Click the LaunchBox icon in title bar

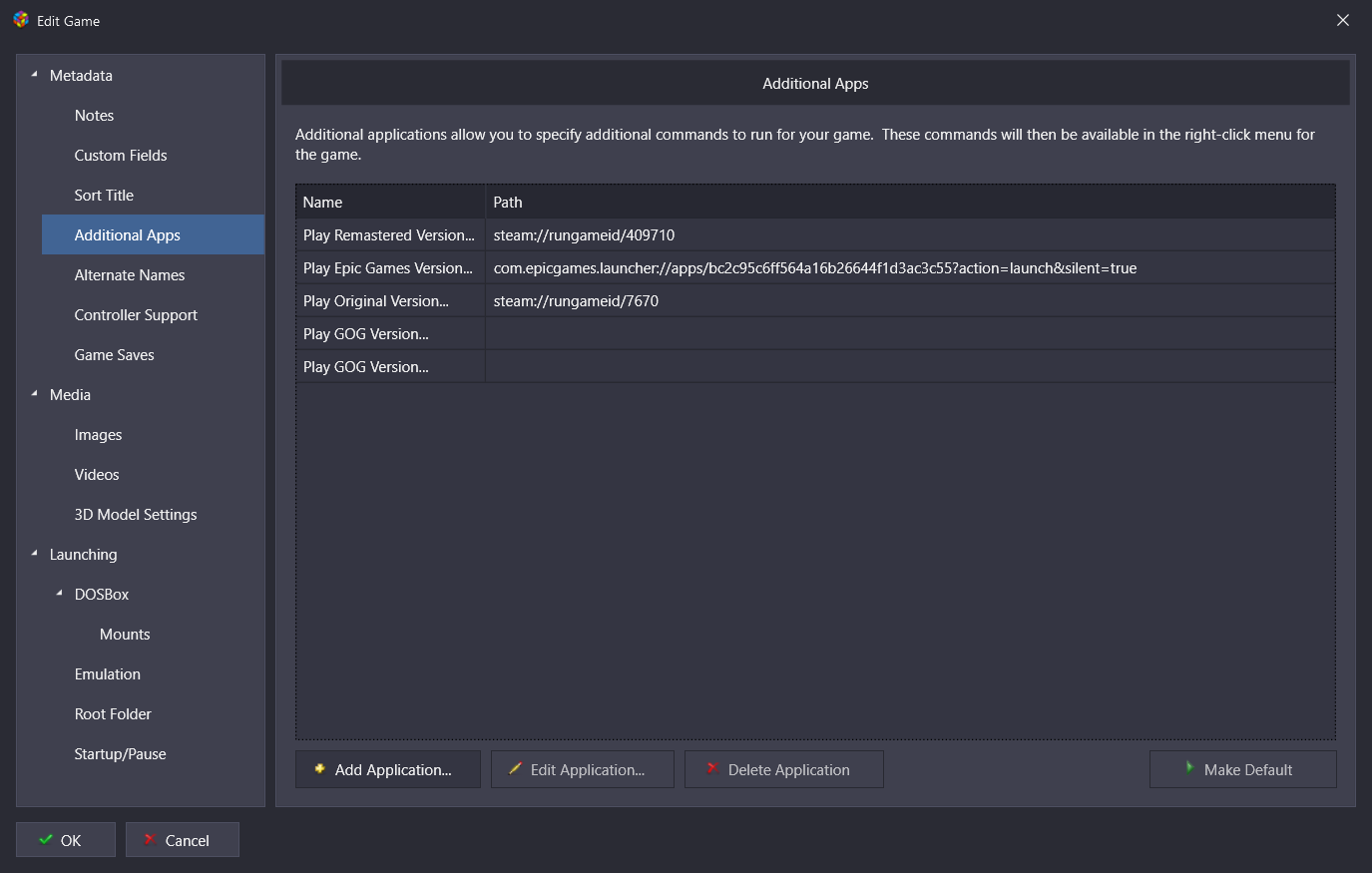point(21,20)
